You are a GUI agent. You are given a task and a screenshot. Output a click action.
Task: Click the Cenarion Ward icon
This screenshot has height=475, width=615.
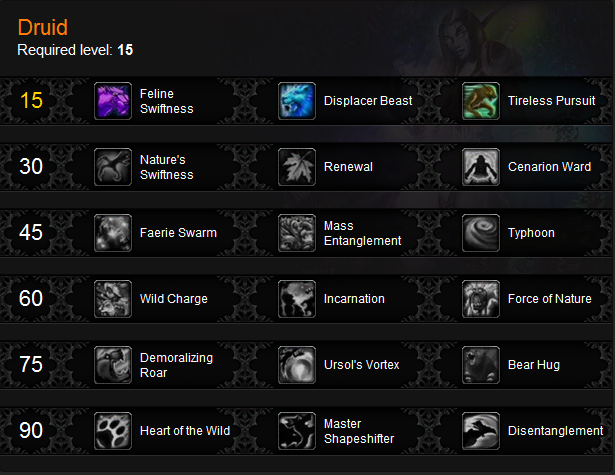pyautogui.click(x=481, y=167)
